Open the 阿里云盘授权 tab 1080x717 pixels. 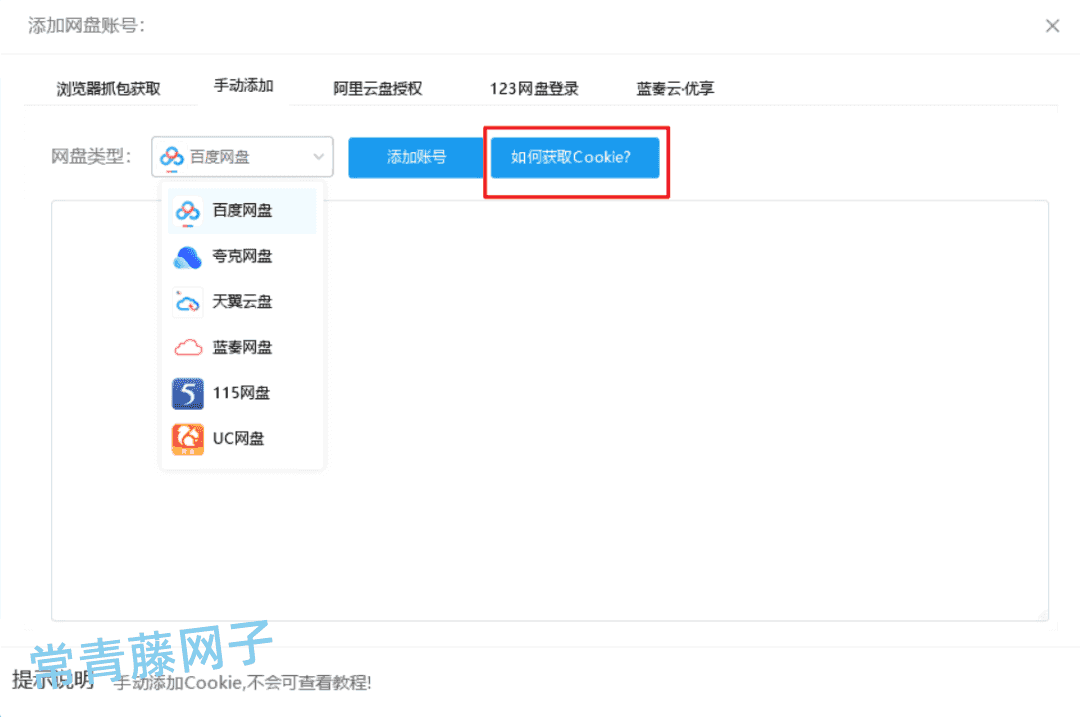click(x=377, y=89)
